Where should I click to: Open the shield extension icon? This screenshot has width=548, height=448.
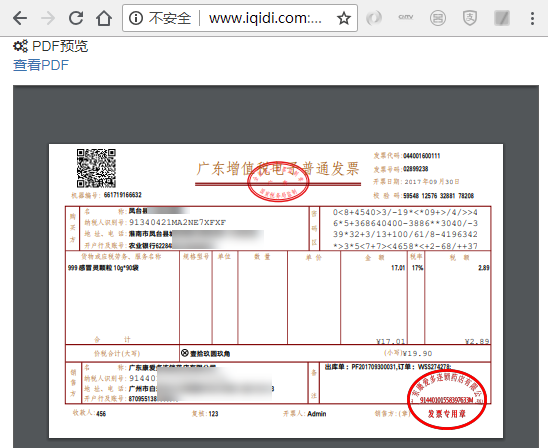tap(470, 18)
